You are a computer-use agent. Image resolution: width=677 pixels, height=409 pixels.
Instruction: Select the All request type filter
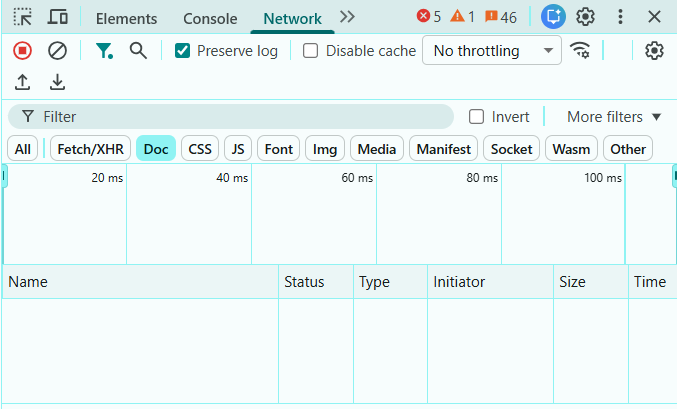pos(22,149)
